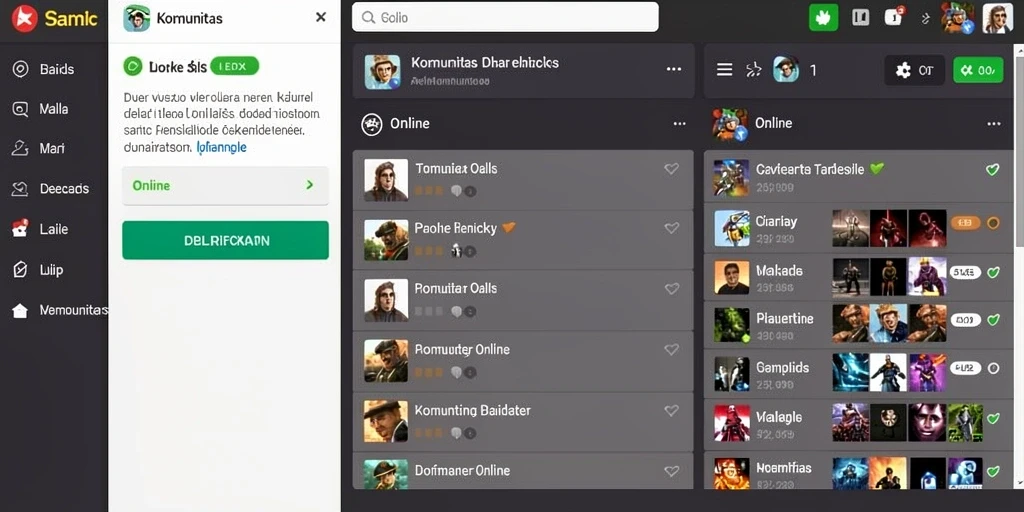Open Malagle red game icon
This screenshot has width=1024, height=512.
coord(731,423)
